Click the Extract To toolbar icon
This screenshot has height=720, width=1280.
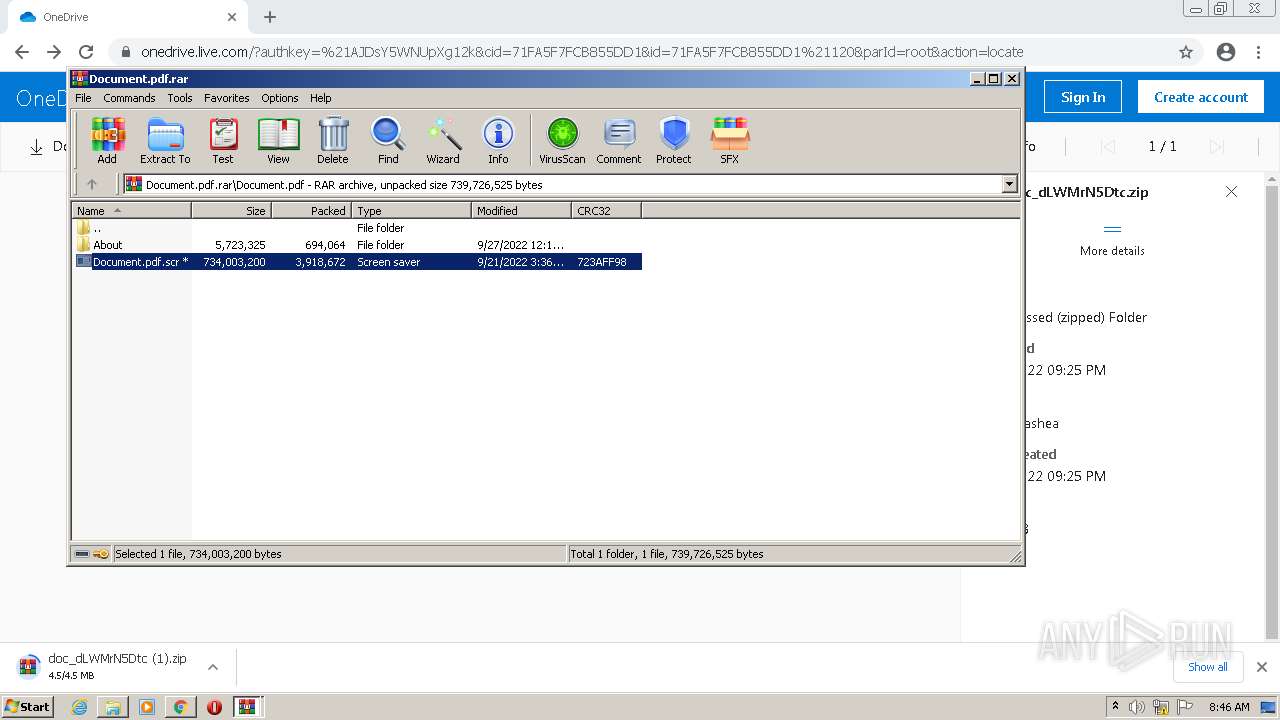(165, 140)
